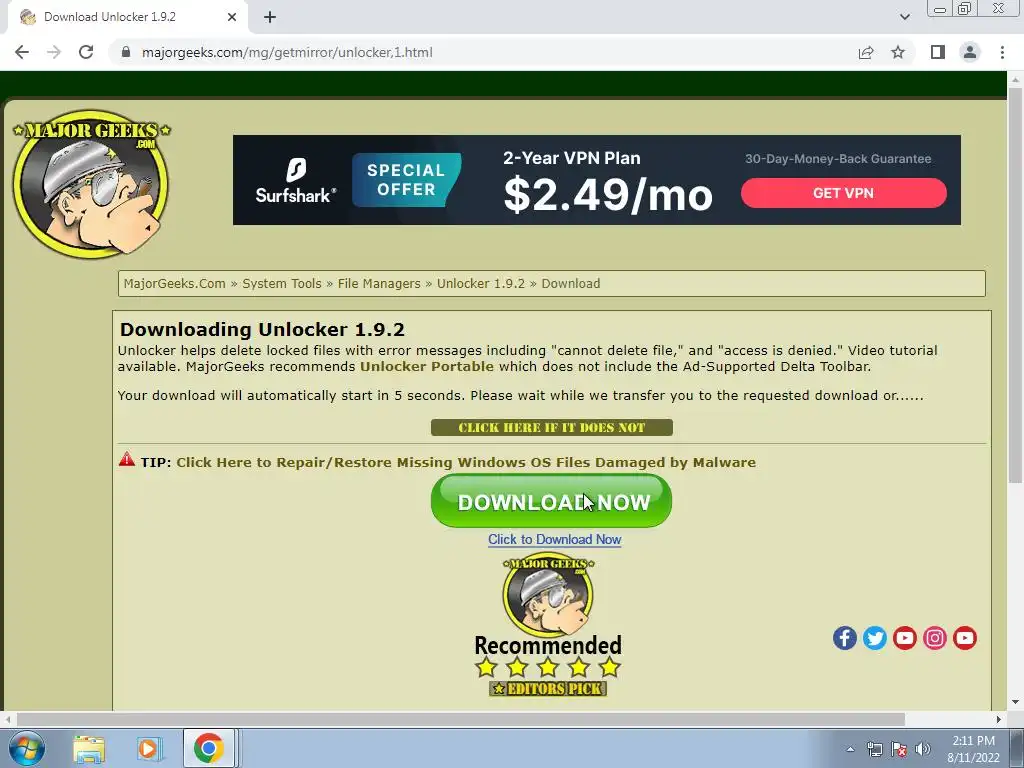Image resolution: width=1024 pixels, height=768 pixels.
Task: Click the browser forward arrow
Action: pyautogui.click(x=54, y=52)
